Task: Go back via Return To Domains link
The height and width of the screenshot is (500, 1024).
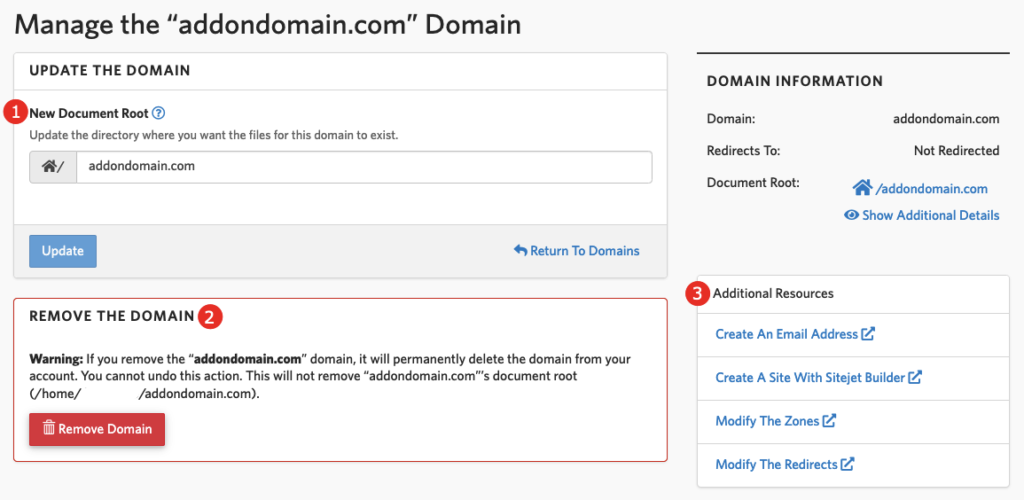Action: click(x=577, y=251)
